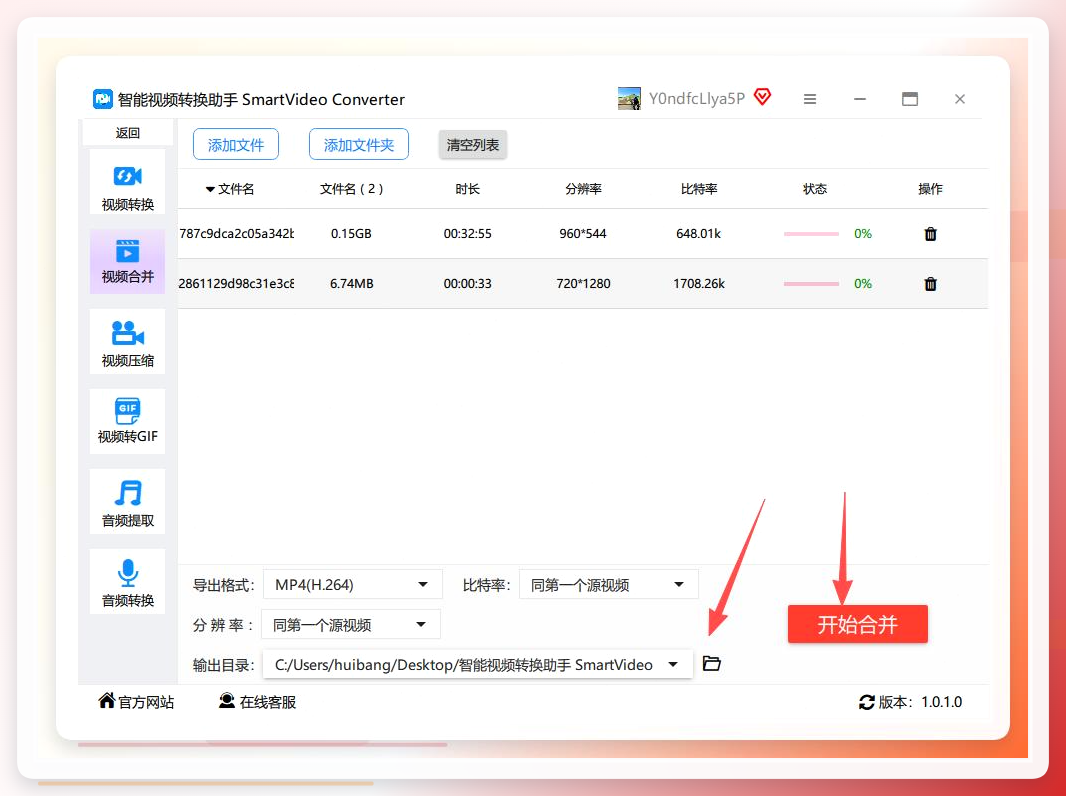This screenshot has height=796, width=1066.
Task: Expand the 输出目录 output path dropdown
Action: coord(477,665)
